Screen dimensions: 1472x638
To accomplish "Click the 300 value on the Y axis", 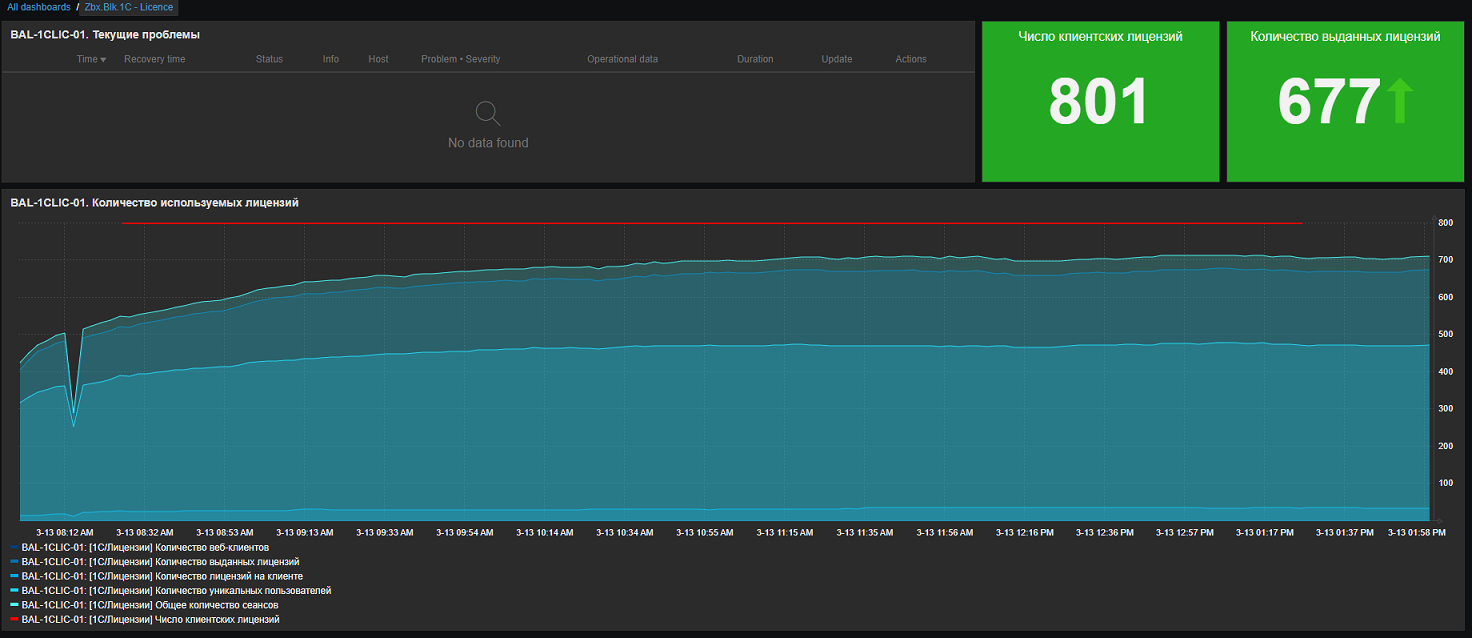I will point(1445,409).
